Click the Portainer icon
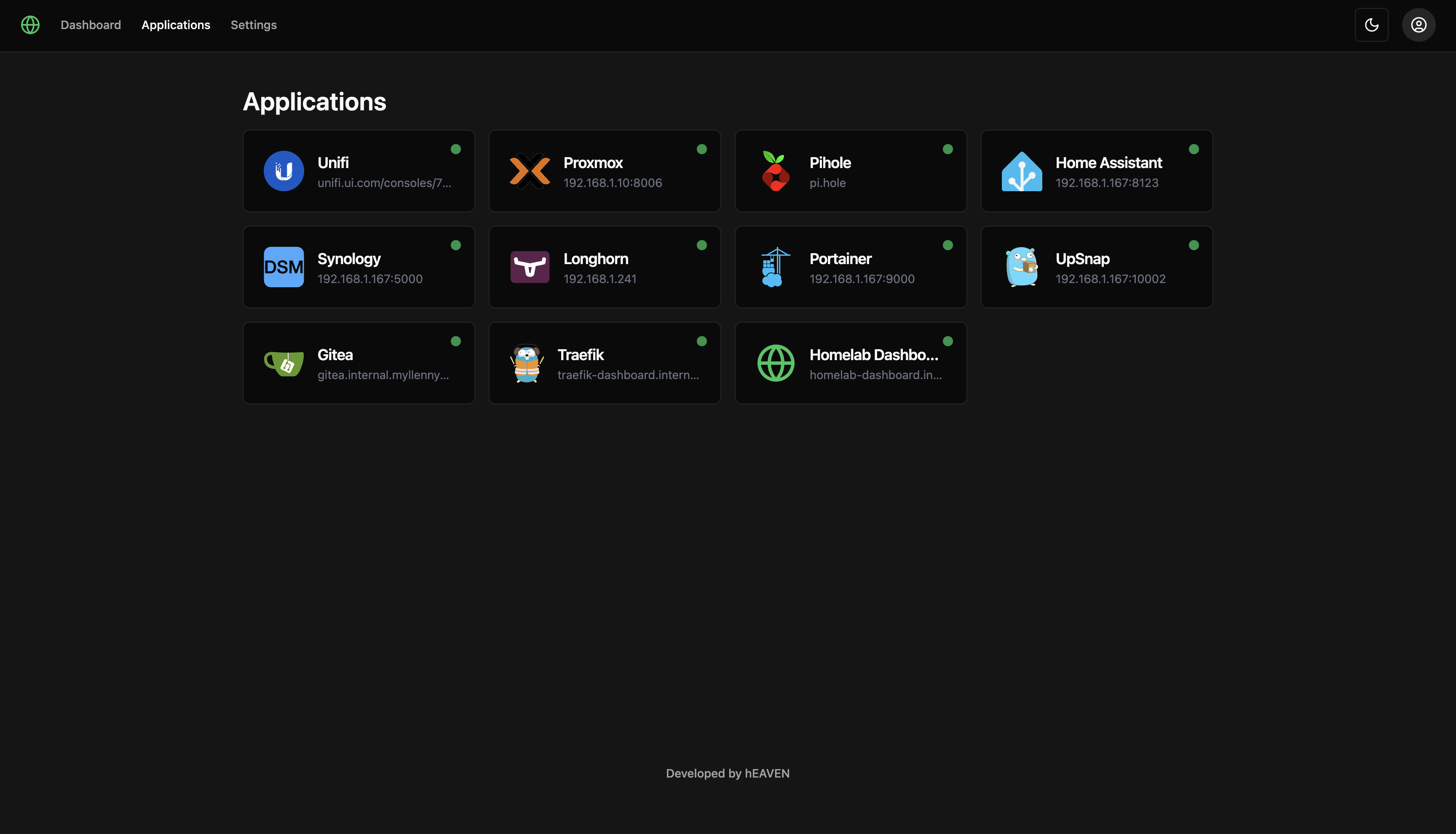The height and width of the screenshot is (834, 1456). click(775, 266)
